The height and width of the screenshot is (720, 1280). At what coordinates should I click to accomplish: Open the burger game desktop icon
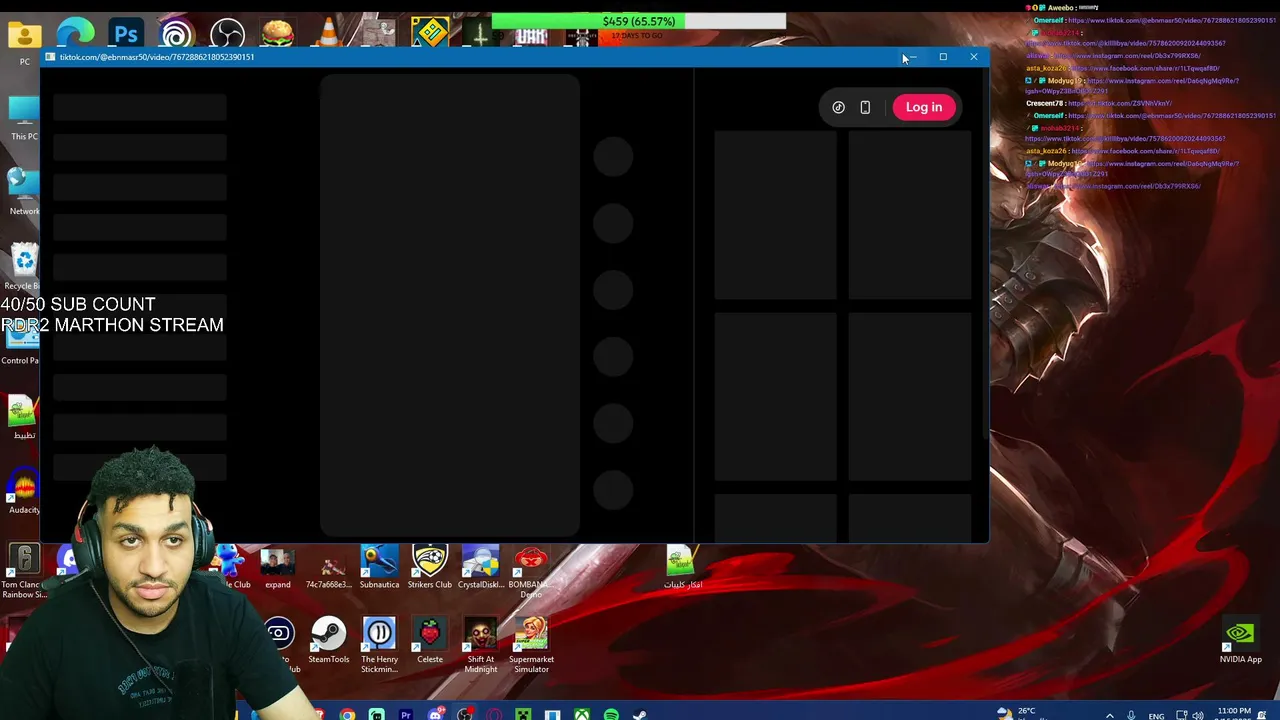(x=278, y=34)
